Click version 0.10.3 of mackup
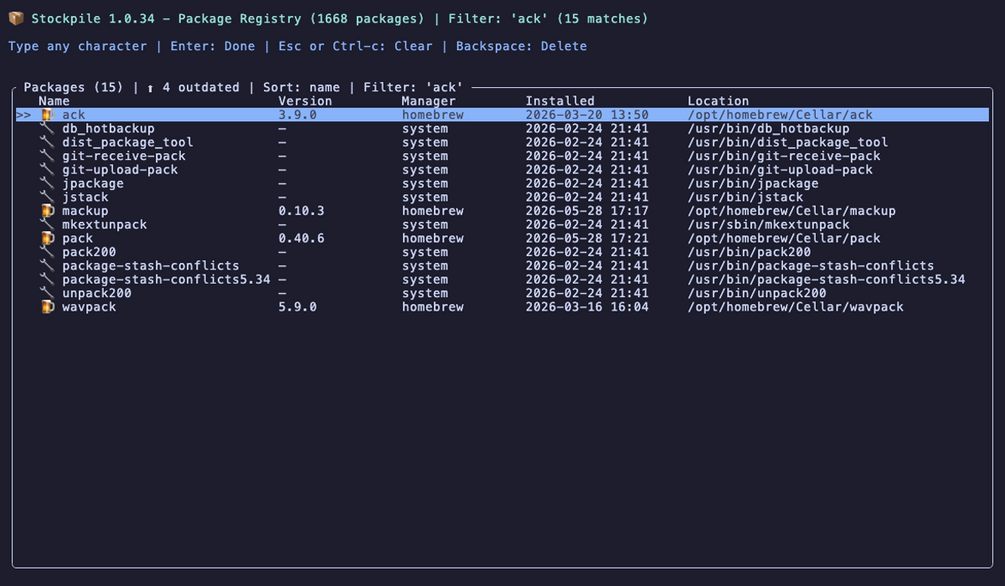Image resolution: width=1005 pixels, height=586 pixels. coord(301,211)
